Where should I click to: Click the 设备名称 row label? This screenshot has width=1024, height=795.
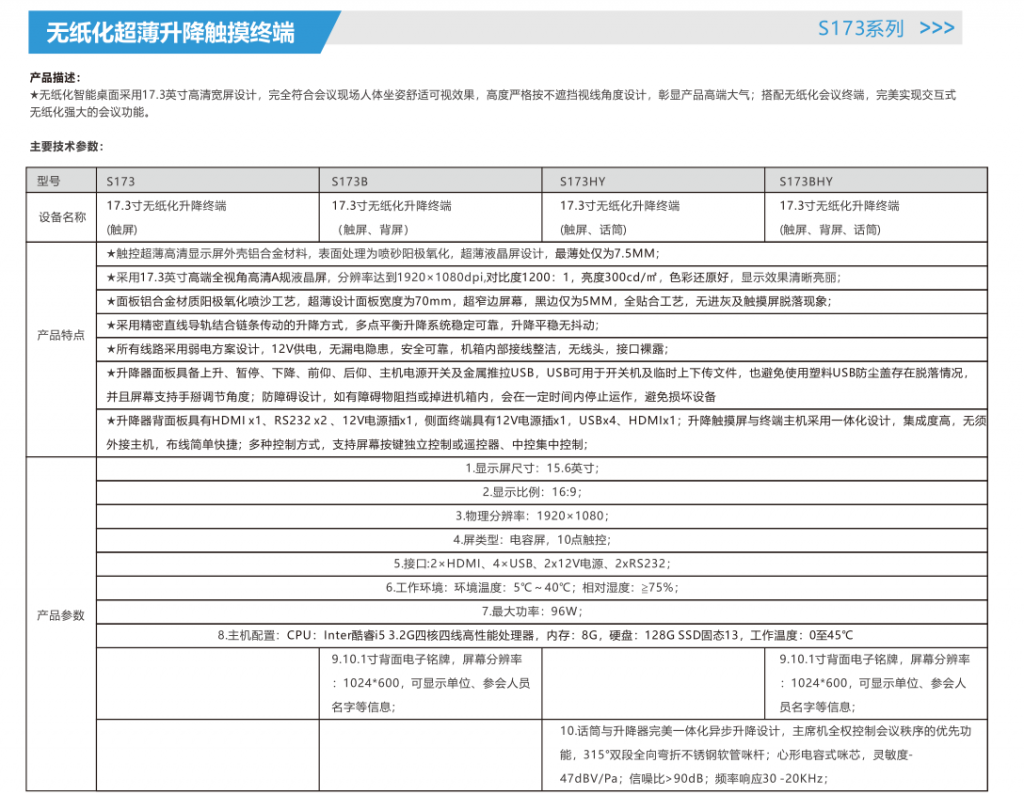click(x=61, y=217)
